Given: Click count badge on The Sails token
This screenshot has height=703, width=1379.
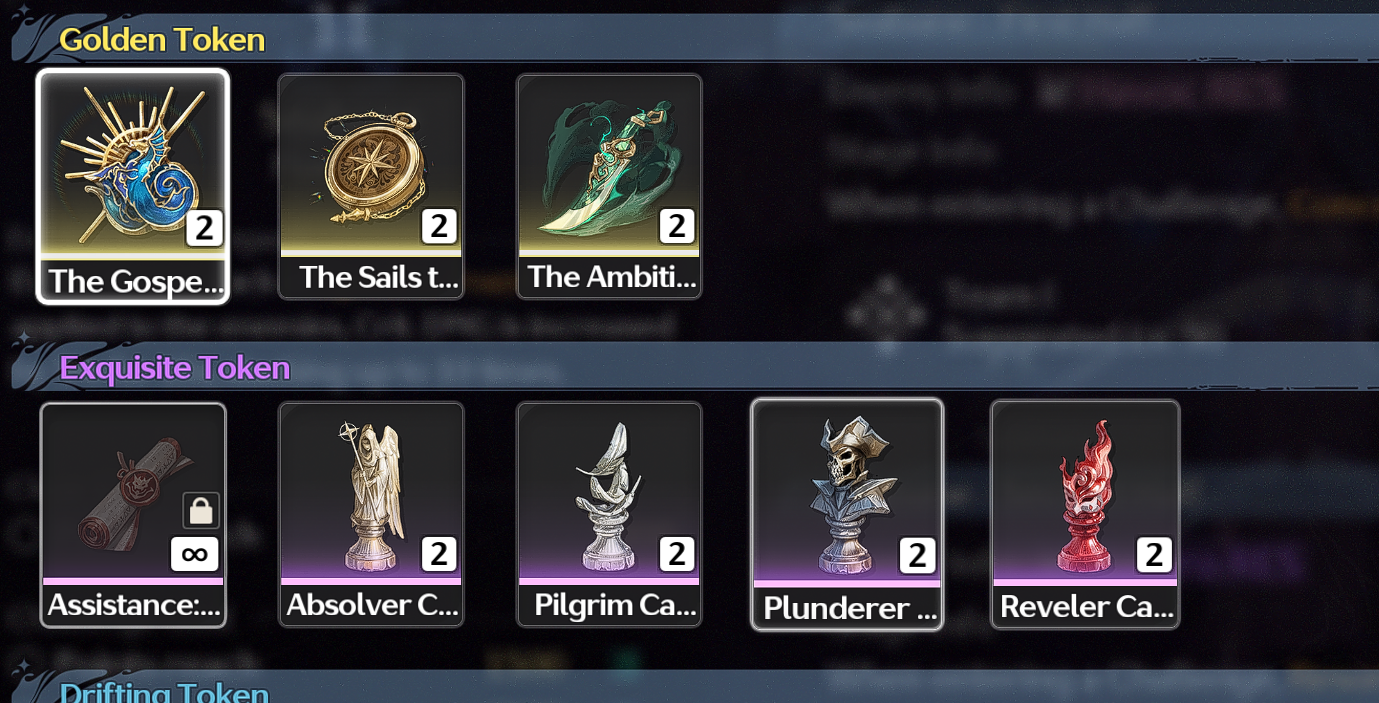Looking at the screenshot, I should (x=439, y=226).
